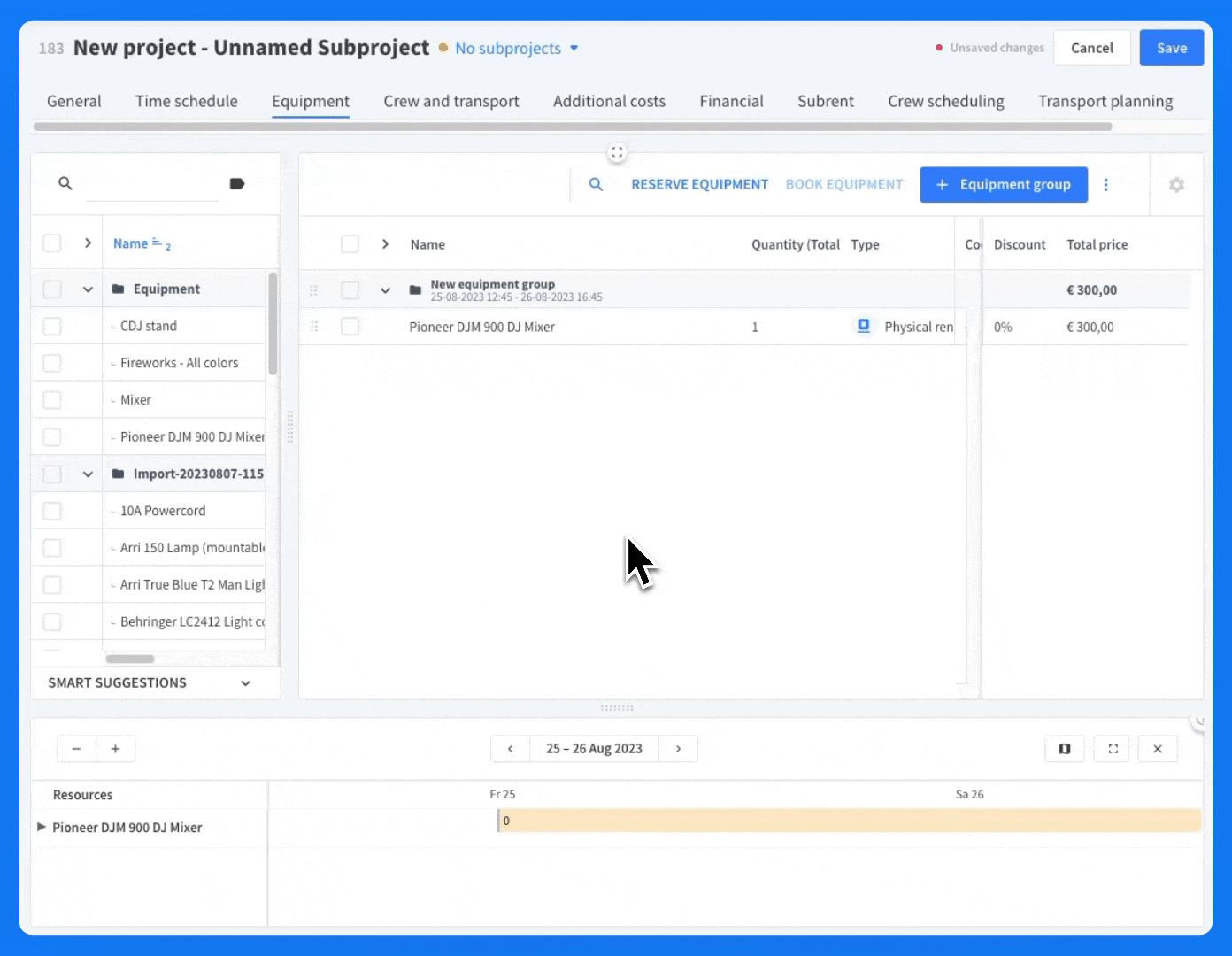
Task: Open the Crew and transport tab
Action: (451, 101)
